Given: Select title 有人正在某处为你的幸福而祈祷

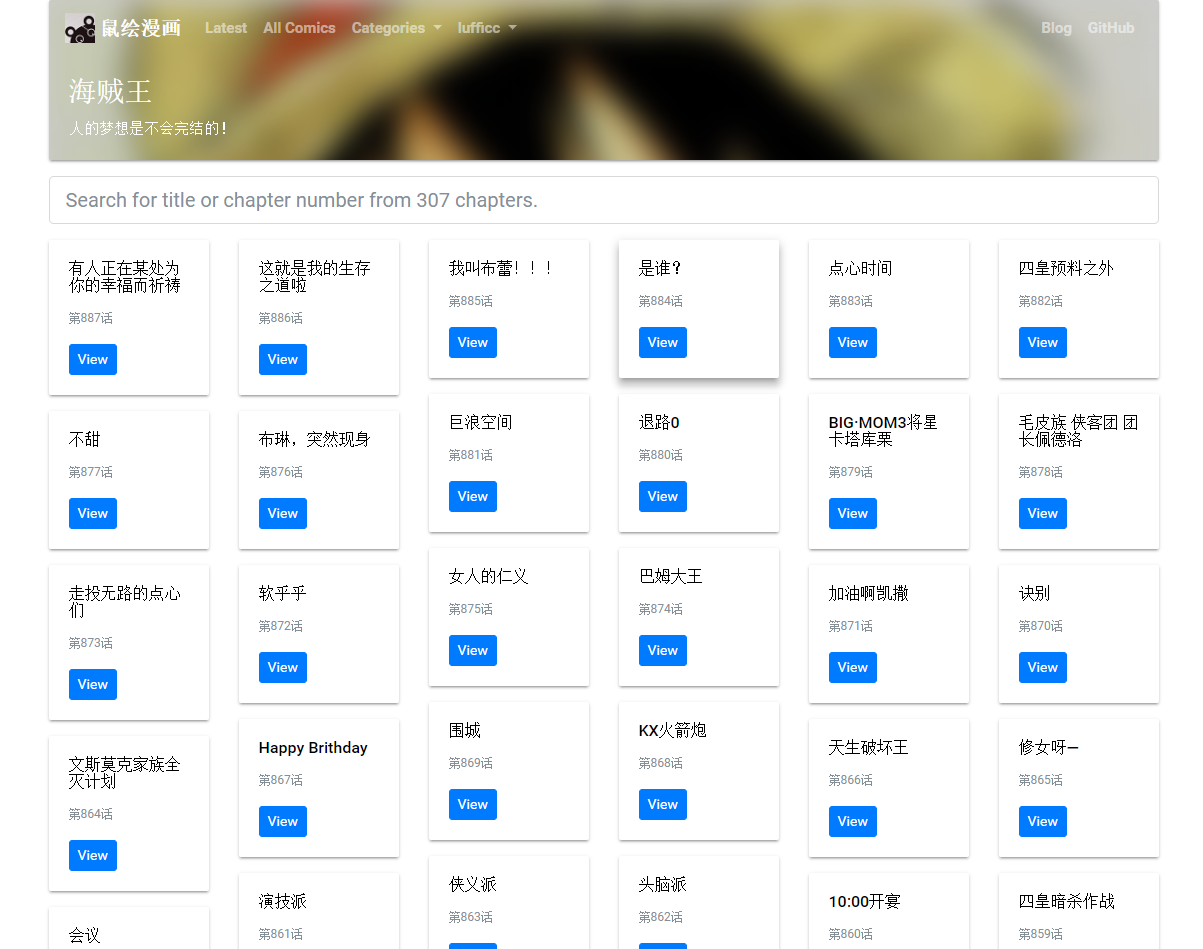Looking at the screenshot, I should 125,277.
